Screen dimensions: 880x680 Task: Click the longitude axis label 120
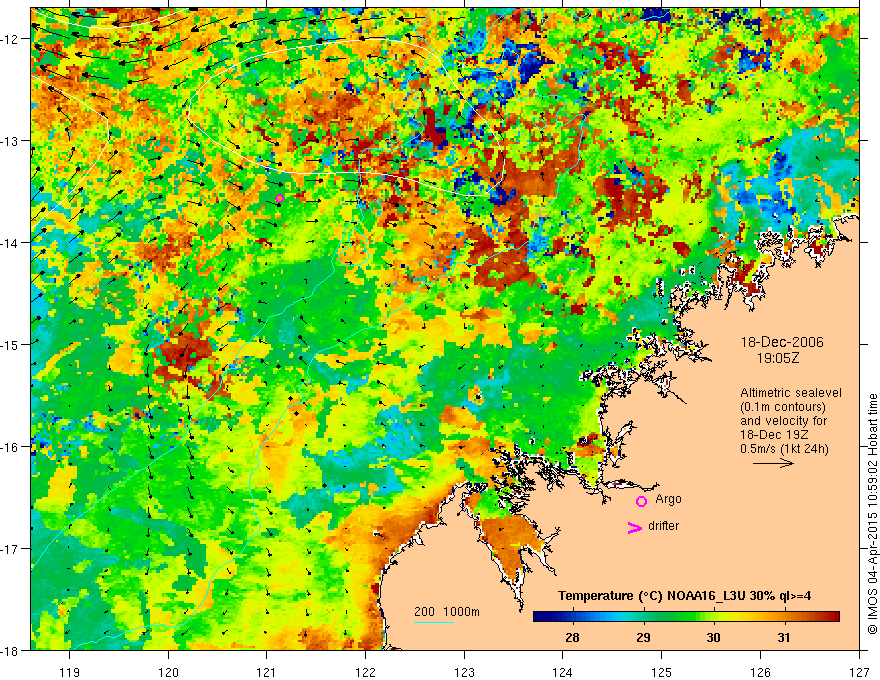[x=168, y=672]
